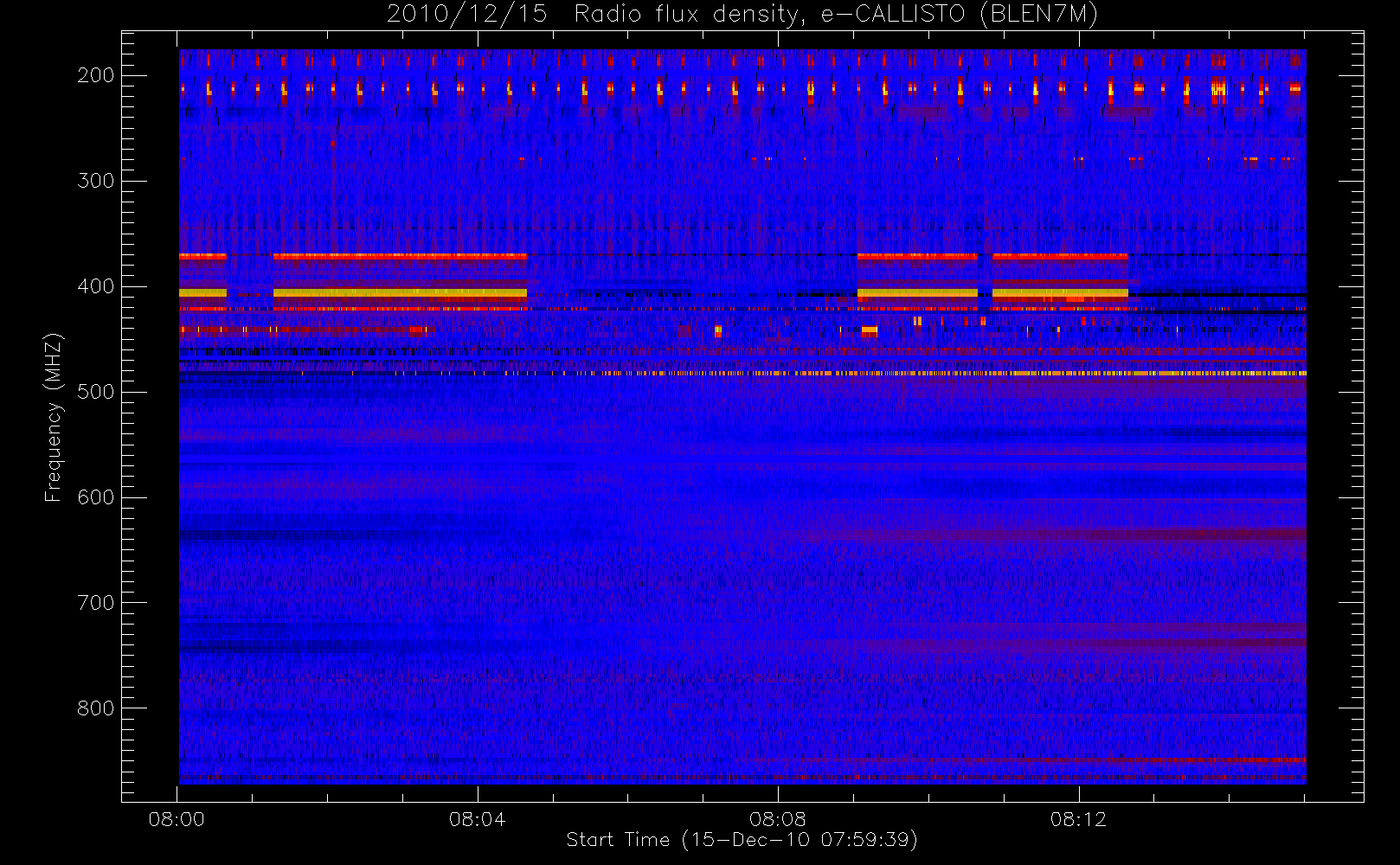The image size is (1400, 865).
Task: Click the 08:12 time tick label
Action: click(x=1078, y=819)
